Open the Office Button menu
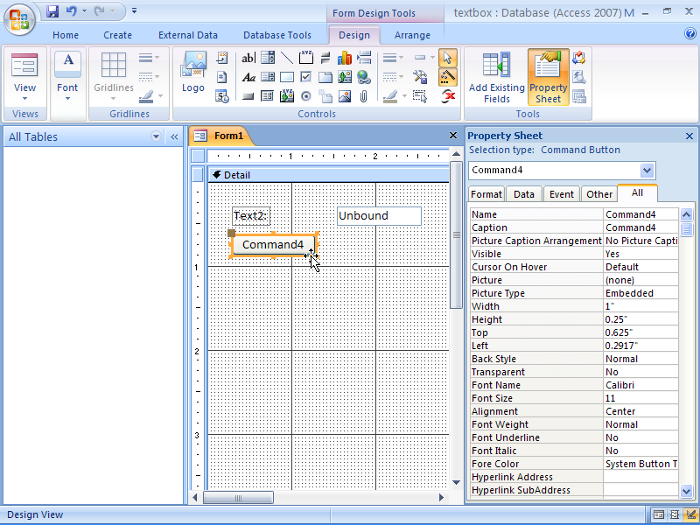This screenshot has height=525, width=700. tap(19, 19)
